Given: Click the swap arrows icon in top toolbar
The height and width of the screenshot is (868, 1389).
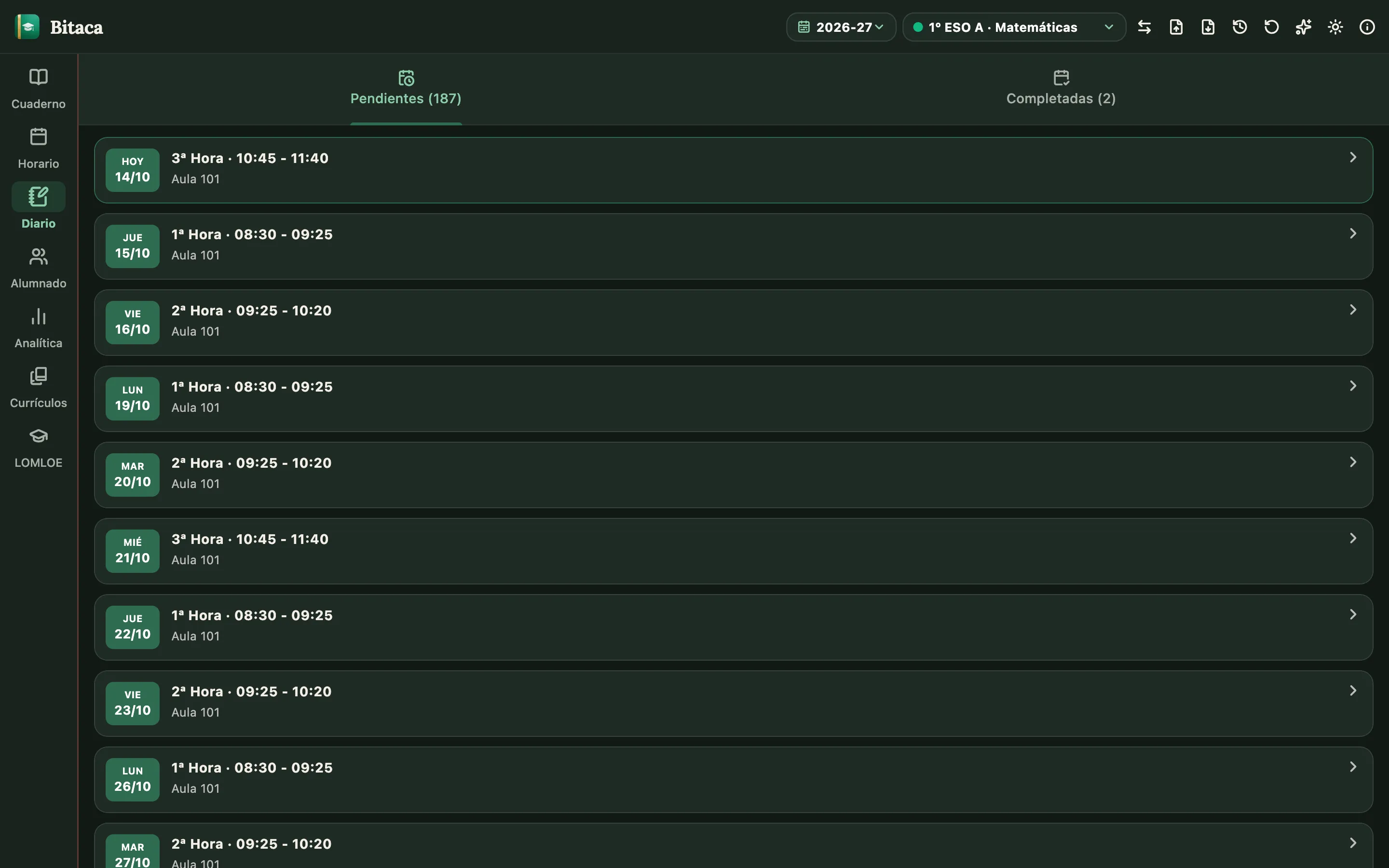Looking at the screenshot, I should [1144, 27].
